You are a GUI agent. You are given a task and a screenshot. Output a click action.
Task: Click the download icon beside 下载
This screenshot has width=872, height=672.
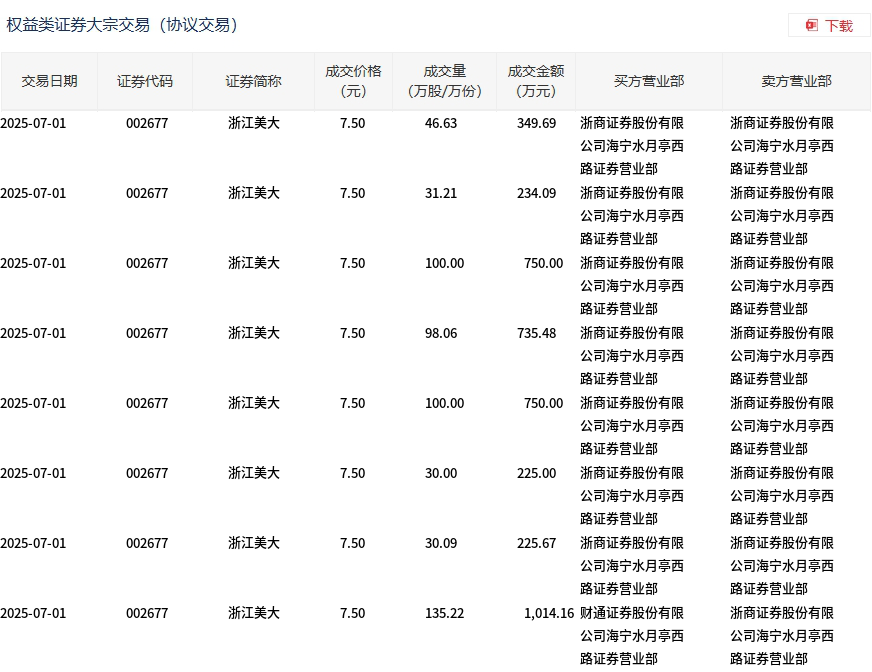pyautogui.click(x=812, y=25)
